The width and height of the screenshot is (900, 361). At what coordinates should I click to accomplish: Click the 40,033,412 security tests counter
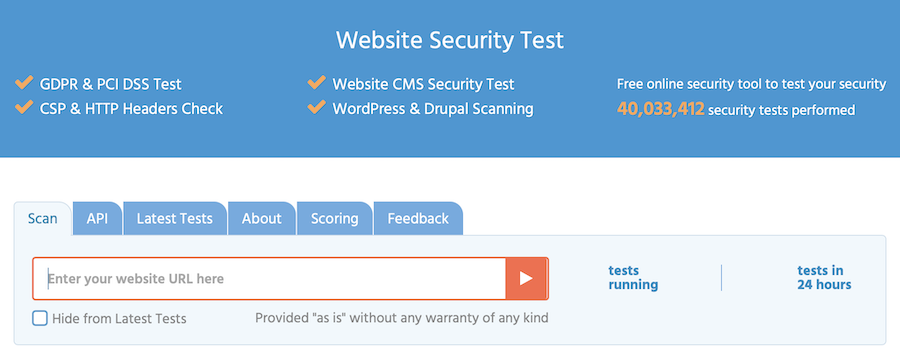660,108
